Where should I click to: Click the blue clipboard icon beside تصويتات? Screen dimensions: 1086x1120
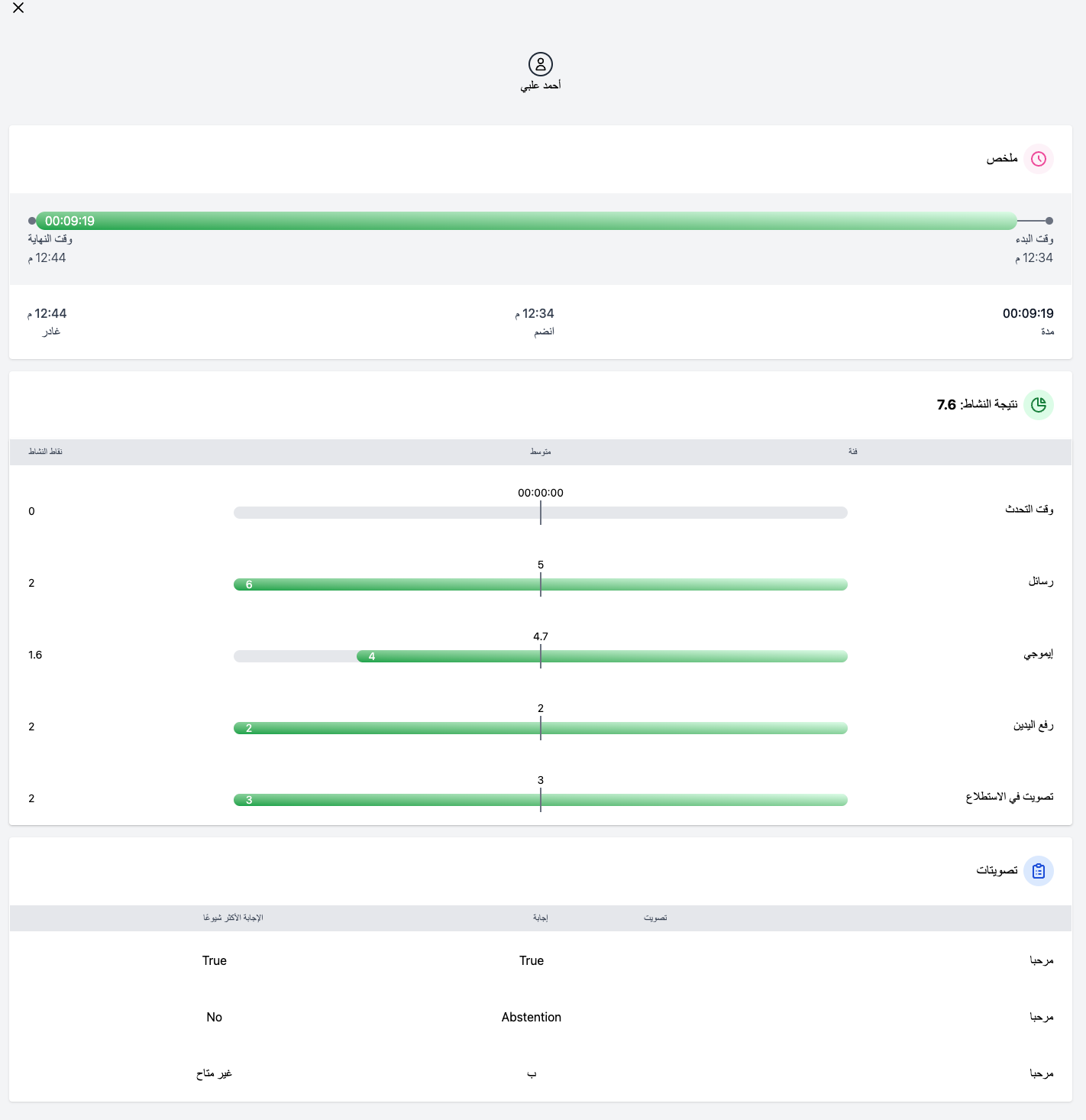[x=1039, y=871]
